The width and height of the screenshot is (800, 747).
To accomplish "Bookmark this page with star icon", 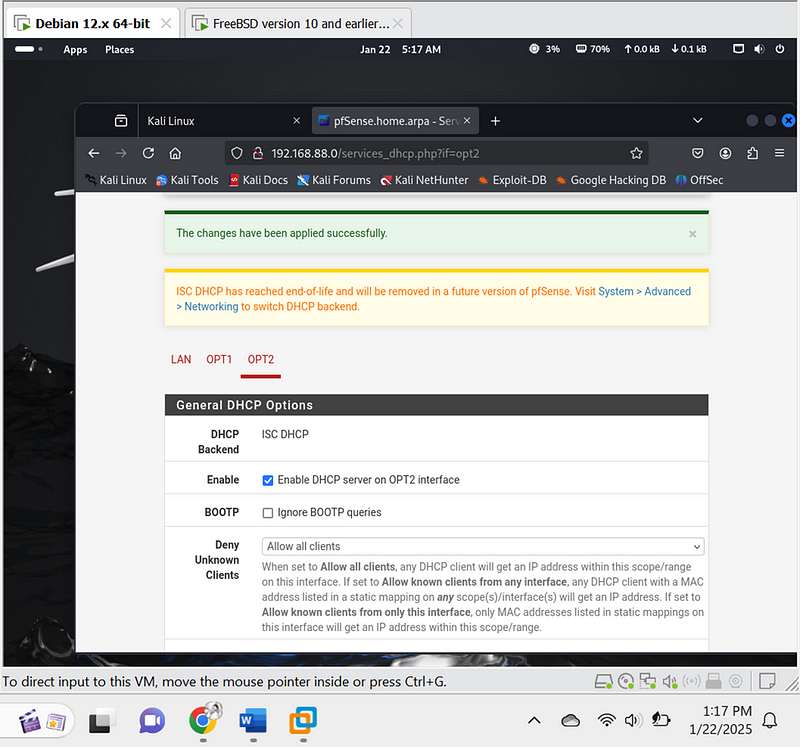I will [x=636, y=153].
